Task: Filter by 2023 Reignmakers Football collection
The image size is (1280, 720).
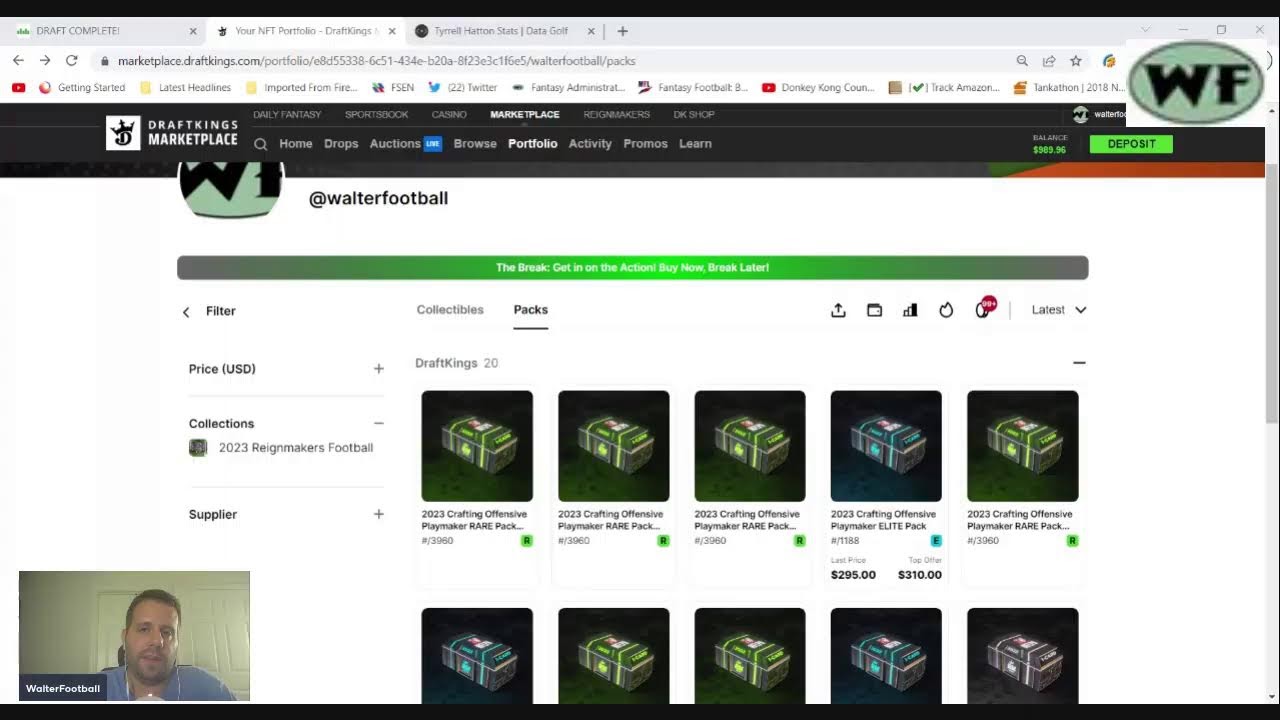Action: 296,448
